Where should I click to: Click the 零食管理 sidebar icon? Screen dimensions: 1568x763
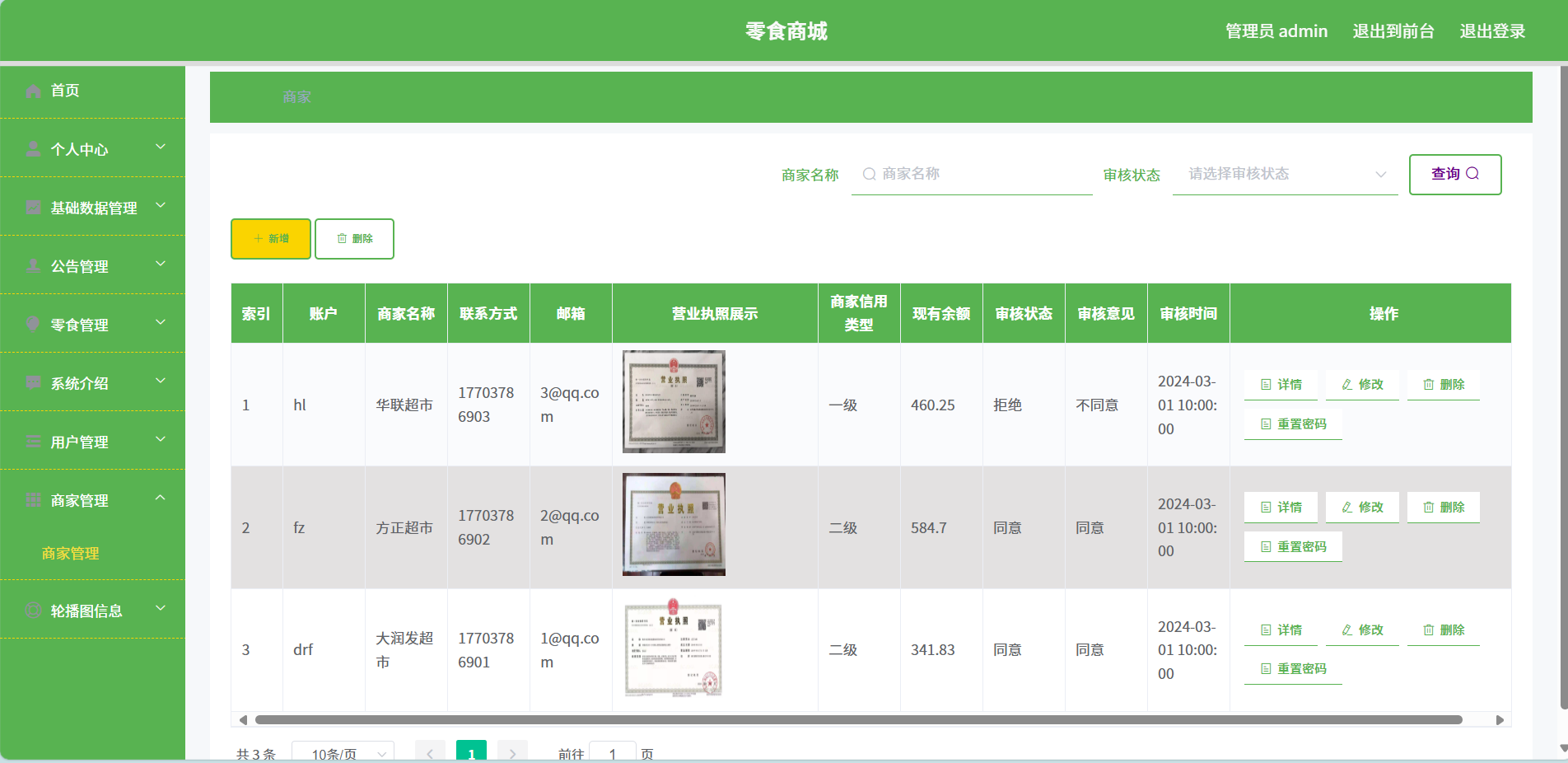point(33,325)
